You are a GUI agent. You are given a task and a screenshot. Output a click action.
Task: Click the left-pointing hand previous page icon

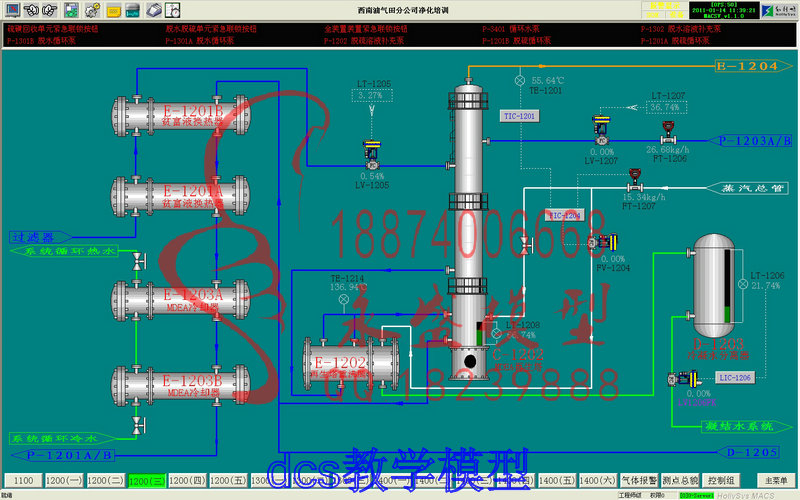(31, 10)
